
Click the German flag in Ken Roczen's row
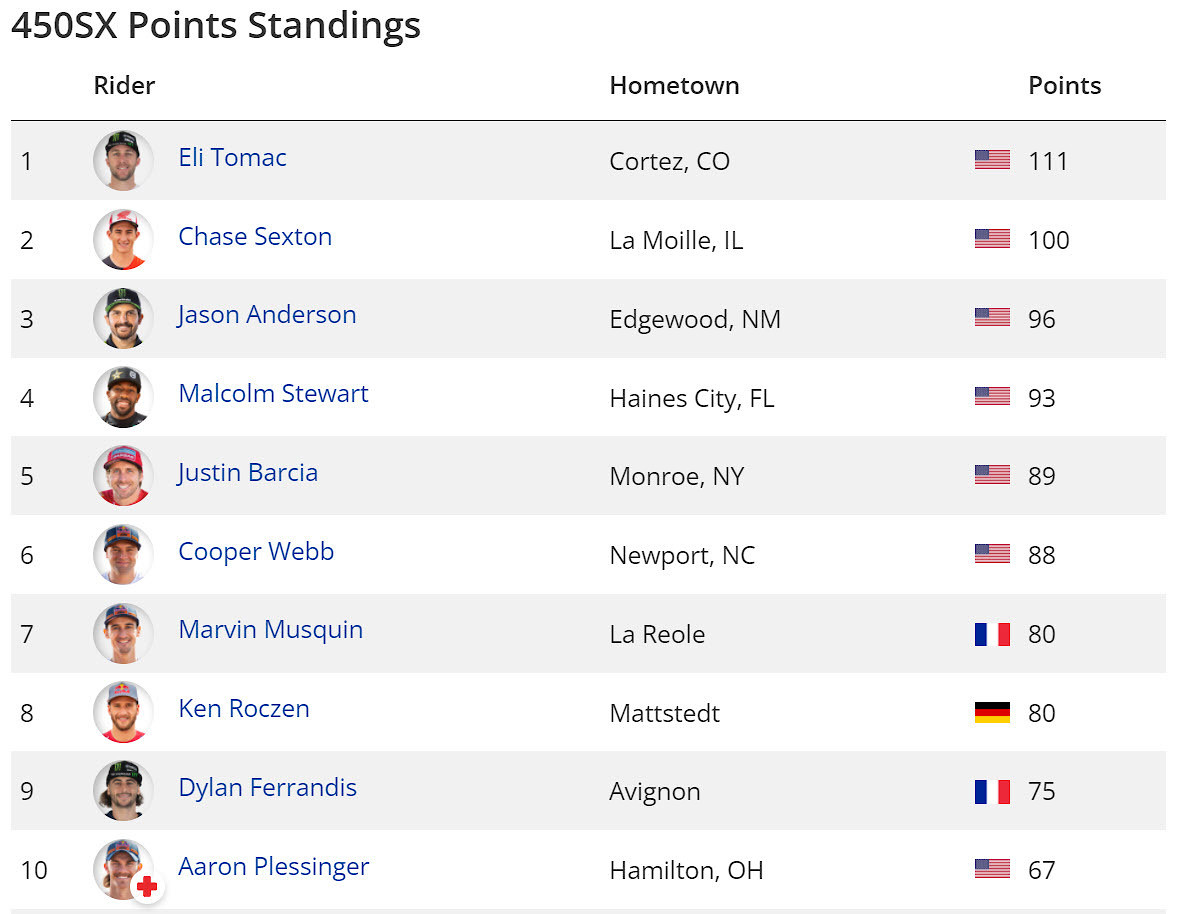(992, 712)
